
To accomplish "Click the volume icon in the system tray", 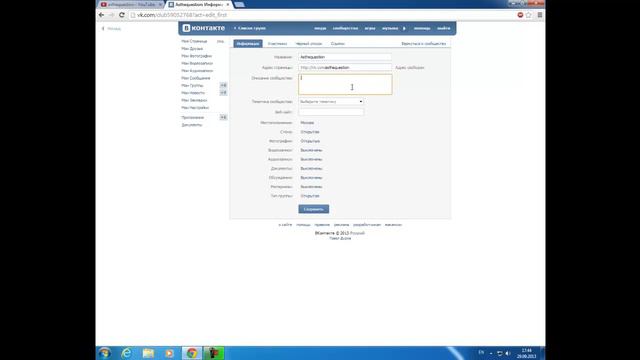I will (508, 353).
